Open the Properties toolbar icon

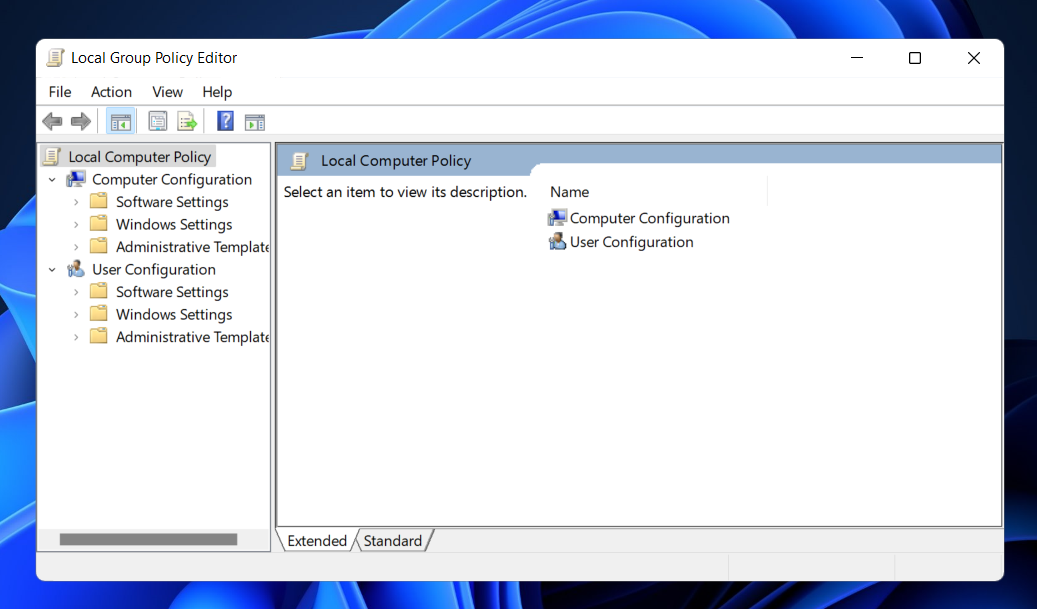157,121
